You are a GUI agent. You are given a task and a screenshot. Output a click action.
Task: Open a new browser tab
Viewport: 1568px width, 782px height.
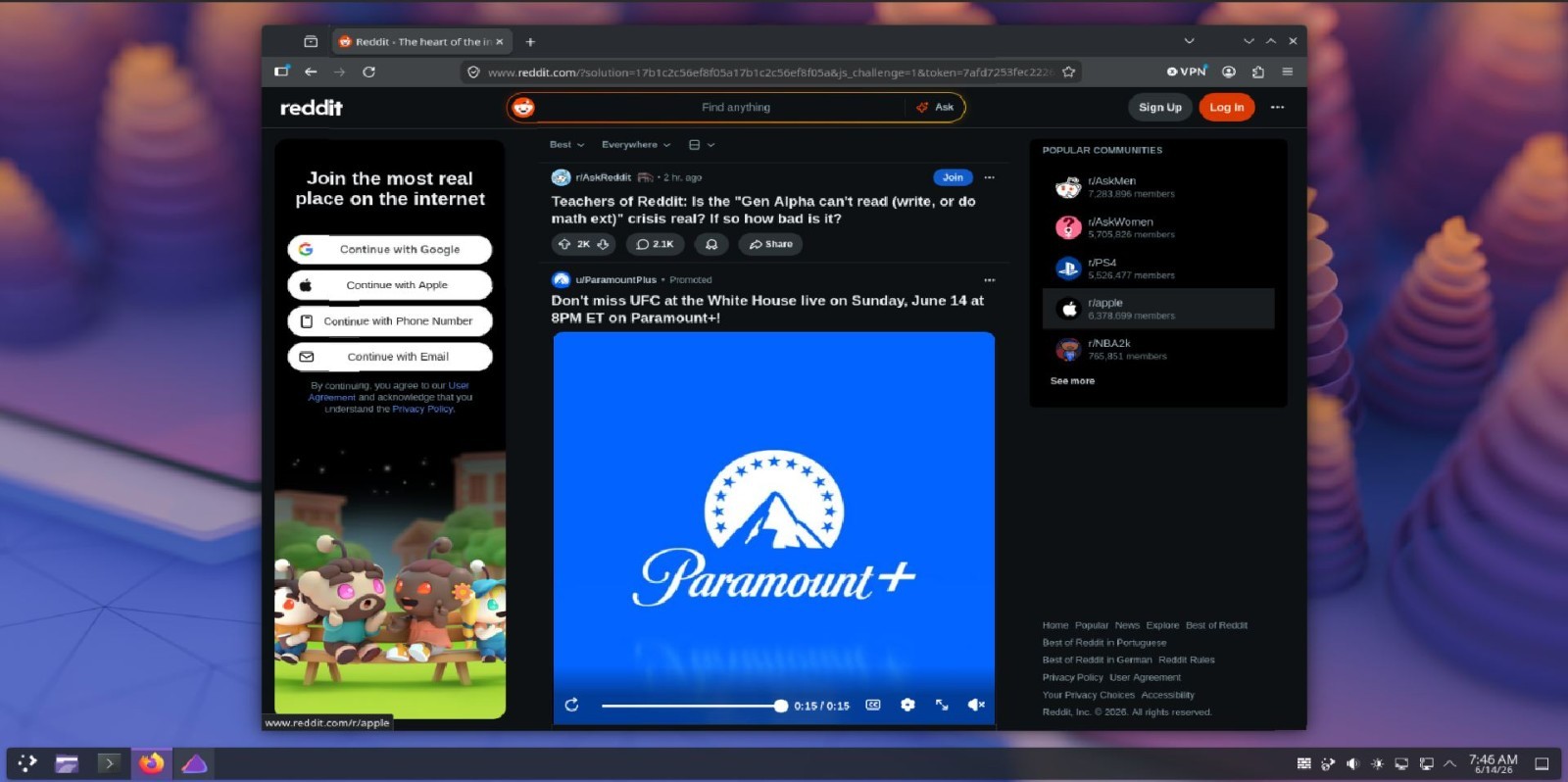click(x=530, y=41)
